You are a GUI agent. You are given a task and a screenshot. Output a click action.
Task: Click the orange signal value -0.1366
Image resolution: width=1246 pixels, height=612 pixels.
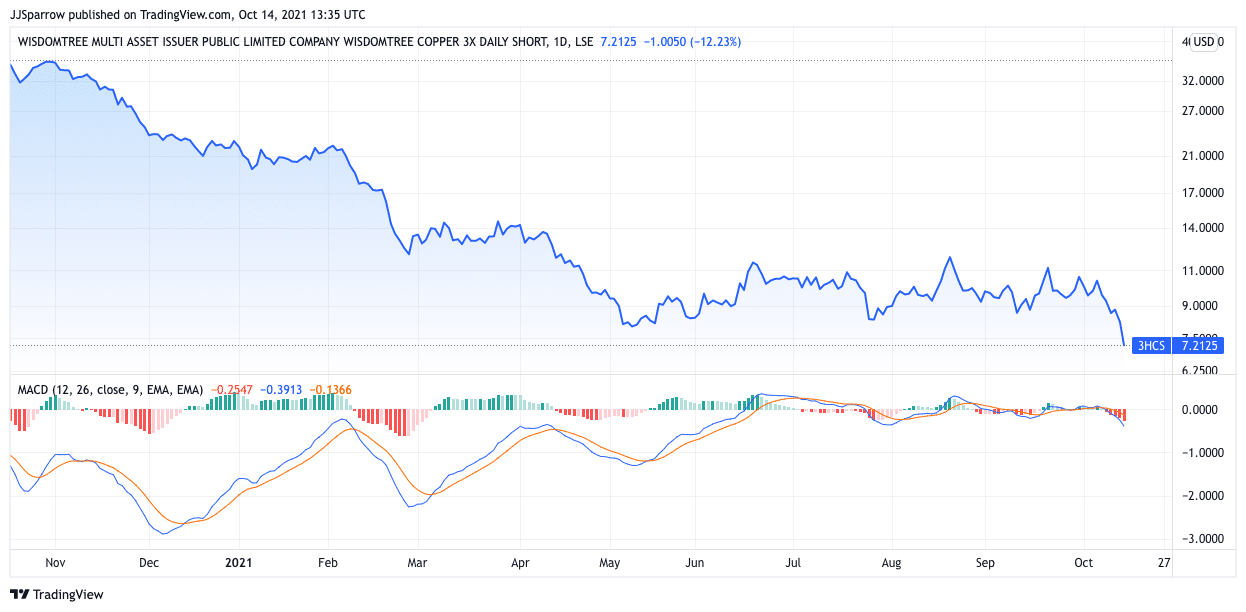[331, 389]
